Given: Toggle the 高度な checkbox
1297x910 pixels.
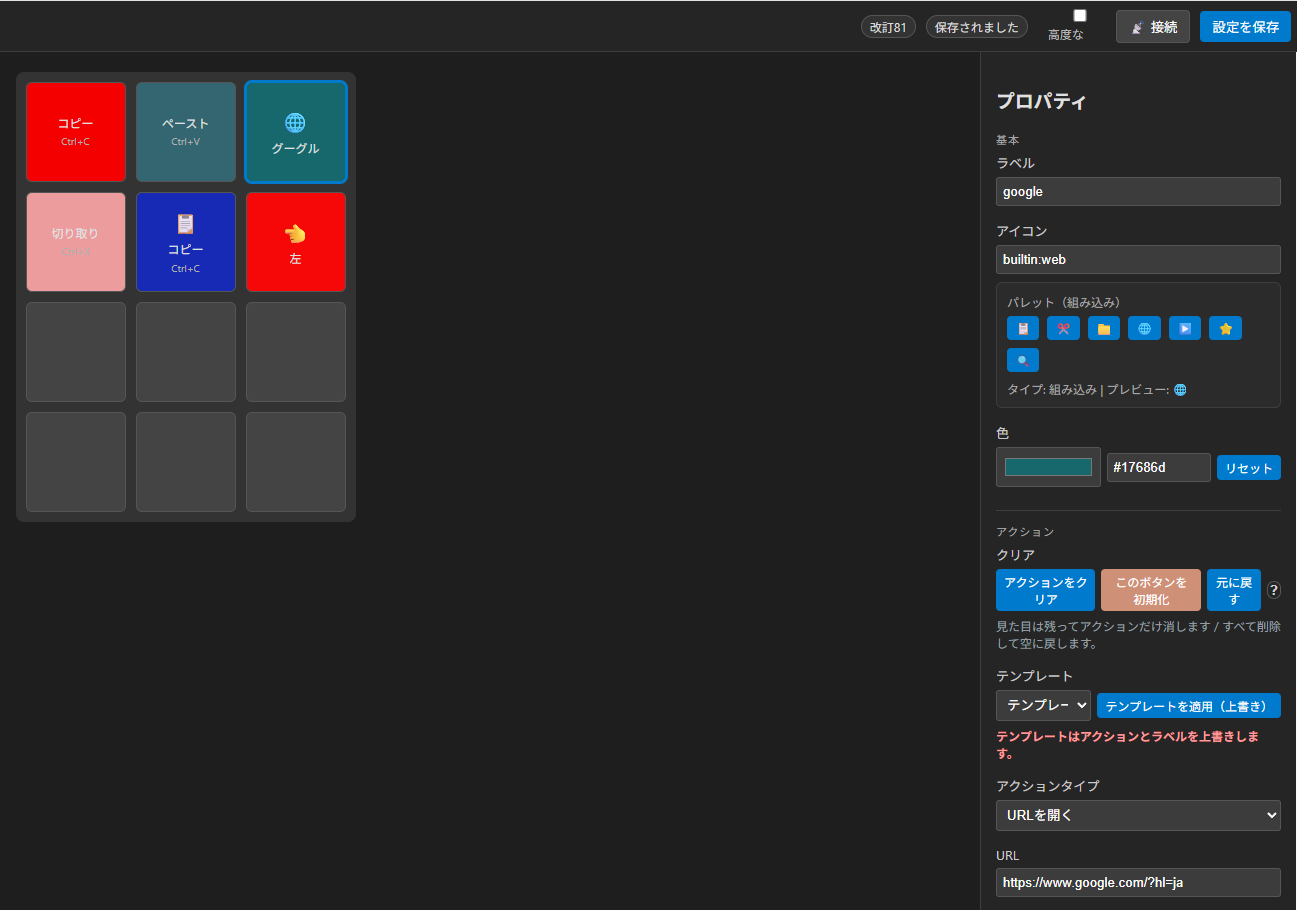Looking at the screenshot, I should click(1080, 16).
